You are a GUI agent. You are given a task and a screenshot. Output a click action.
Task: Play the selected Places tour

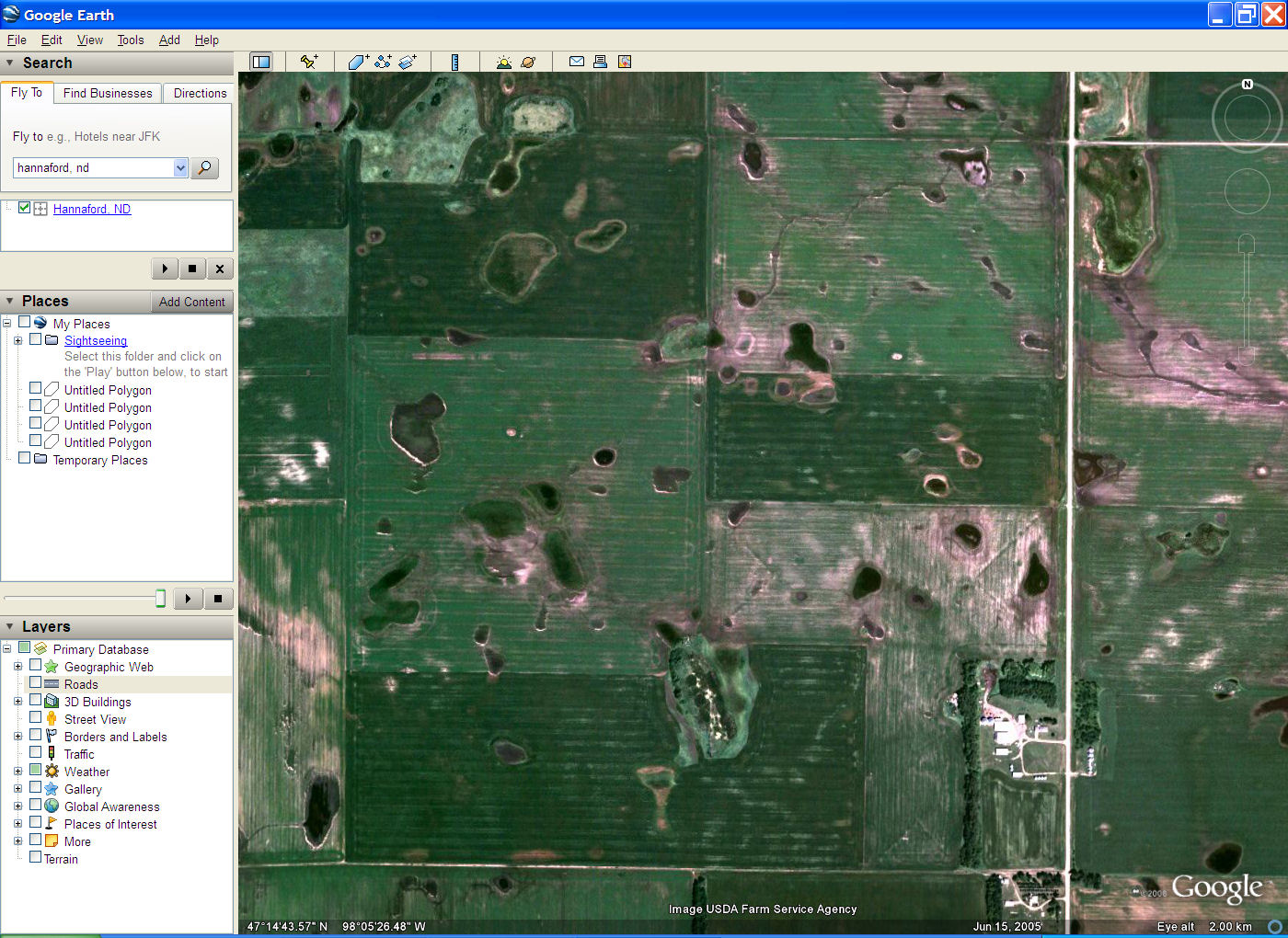(188, 599)
